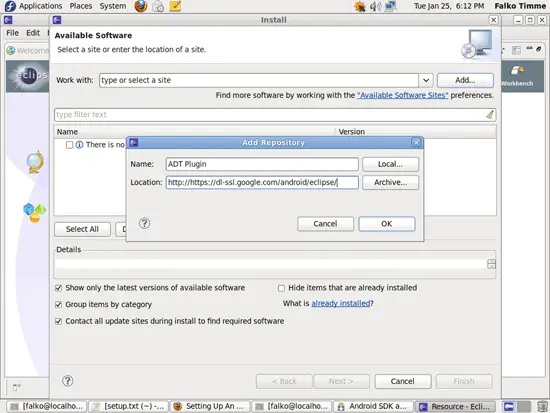
Task: Open the Available Software Sites preferences link
Action: point(402,95)
